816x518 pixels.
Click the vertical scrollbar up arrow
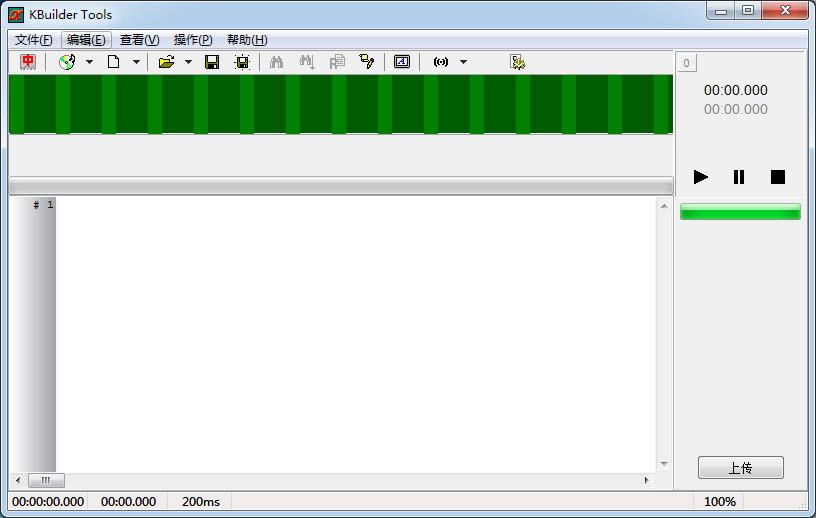click(664, 206)
